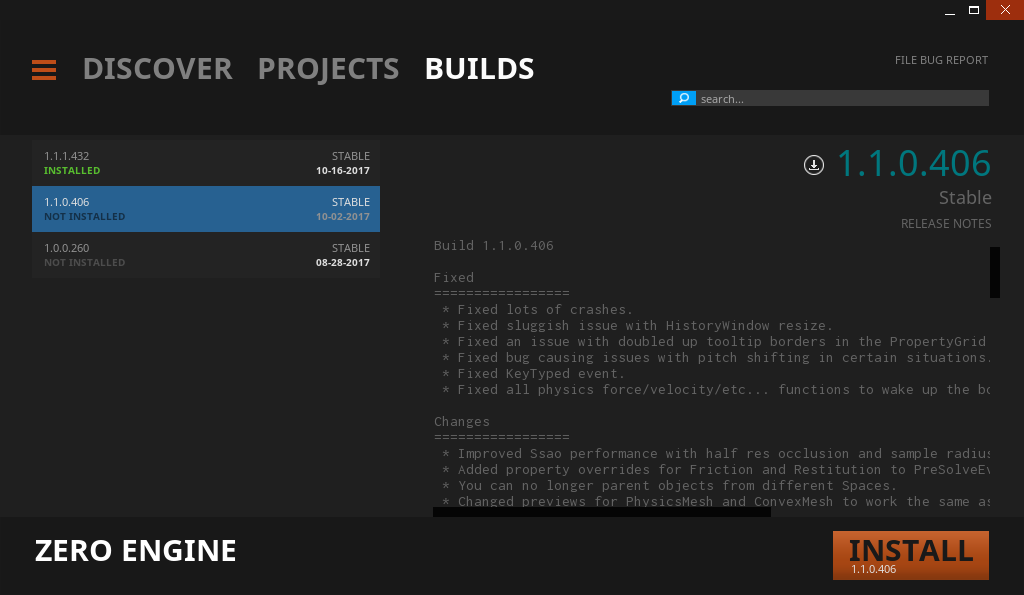Select build 1.0.0.260 row
Image resolution: width=1024 pixels, height=595 pixels.
(x=206, y=255)
